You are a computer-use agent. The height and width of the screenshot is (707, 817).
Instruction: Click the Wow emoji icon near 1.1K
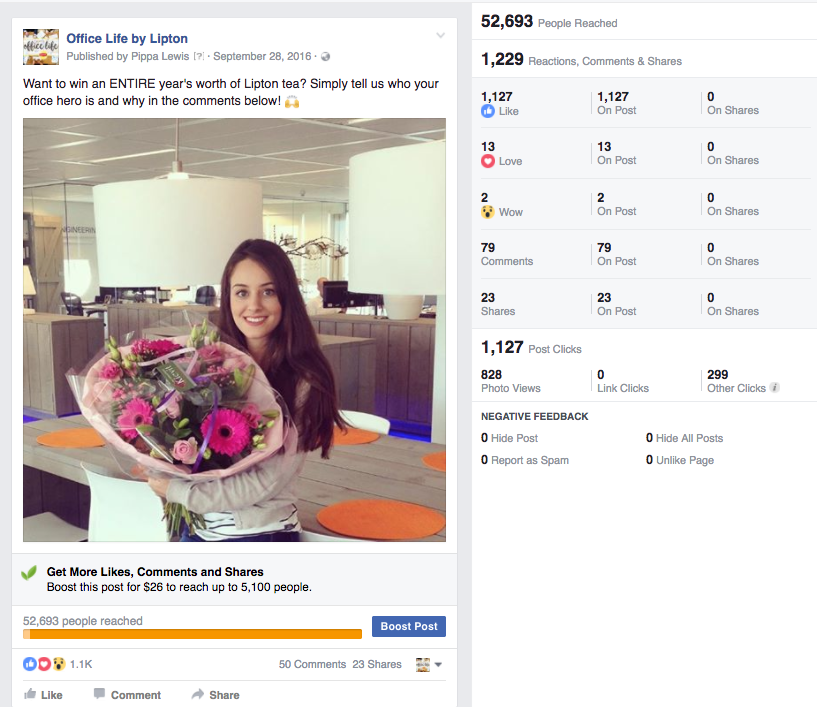pyautogui.click(x=59, y=664)
